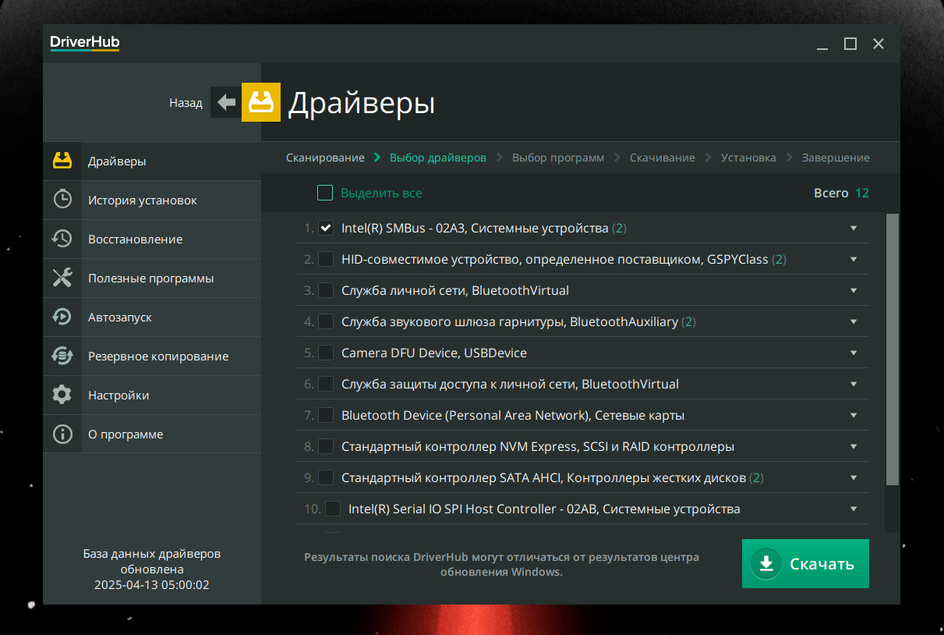Click the Всего 12 total count
The height and width of the screenshot is (635, 944).
click(x=841, y=193)
